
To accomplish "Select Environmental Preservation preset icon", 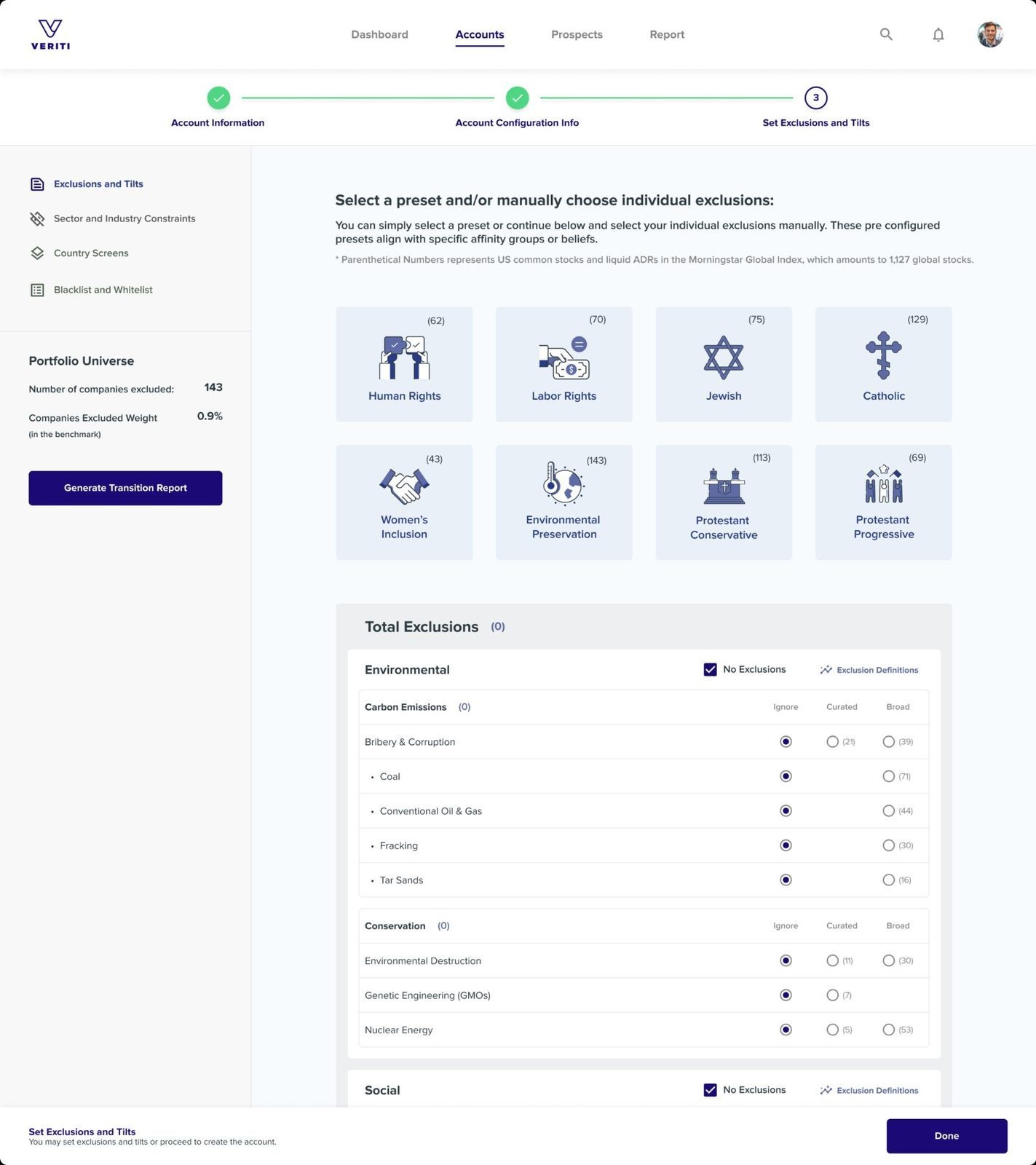I will [563, 483].
